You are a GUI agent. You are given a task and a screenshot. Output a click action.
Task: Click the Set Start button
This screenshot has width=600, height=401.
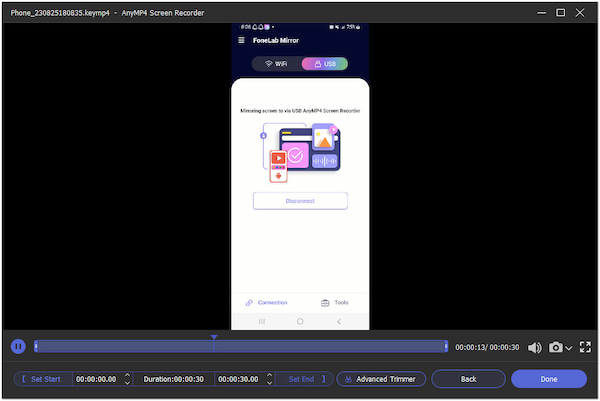pos(42,379)
